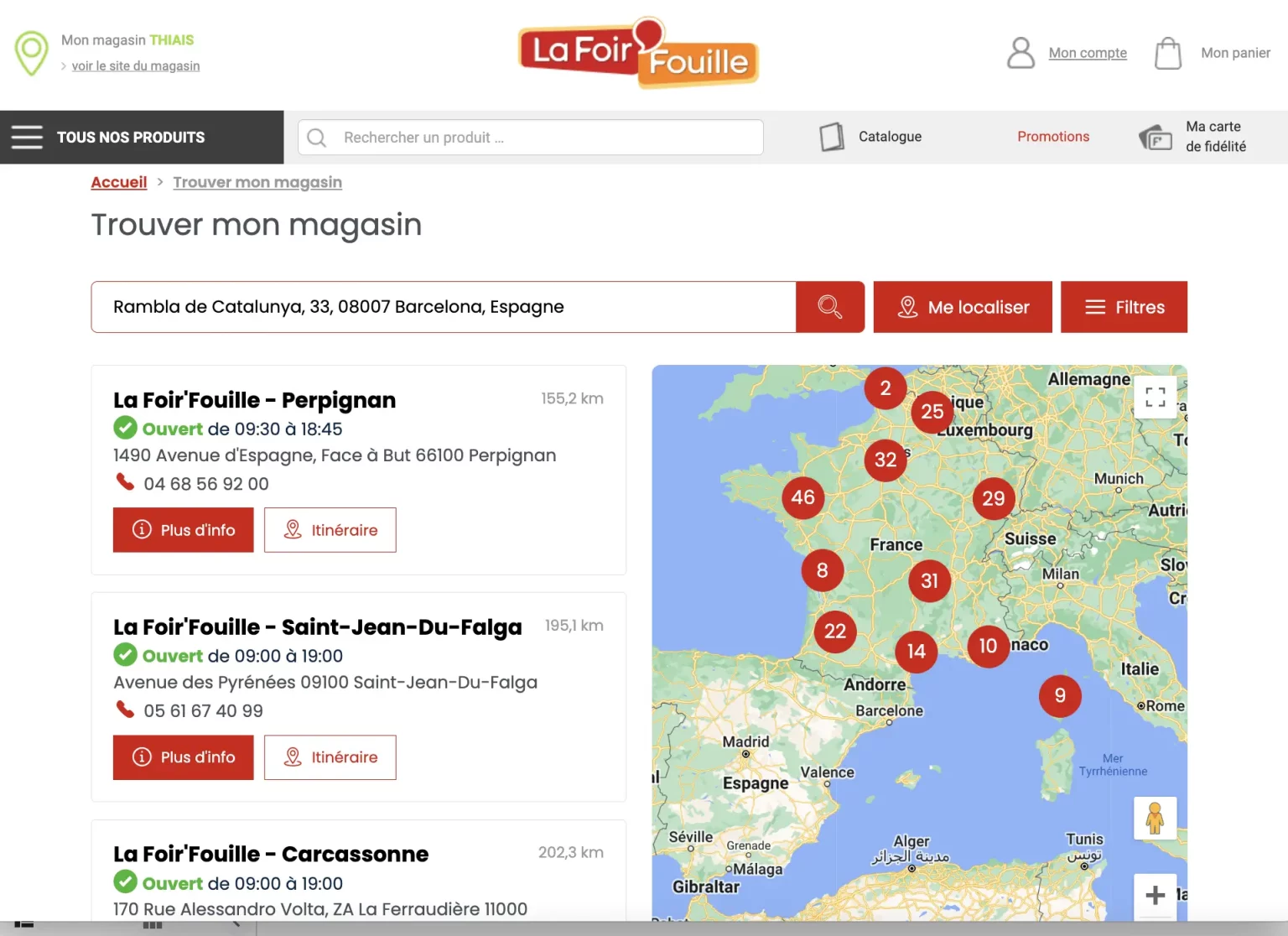Click map cluster marker 32

pos(885,460)
